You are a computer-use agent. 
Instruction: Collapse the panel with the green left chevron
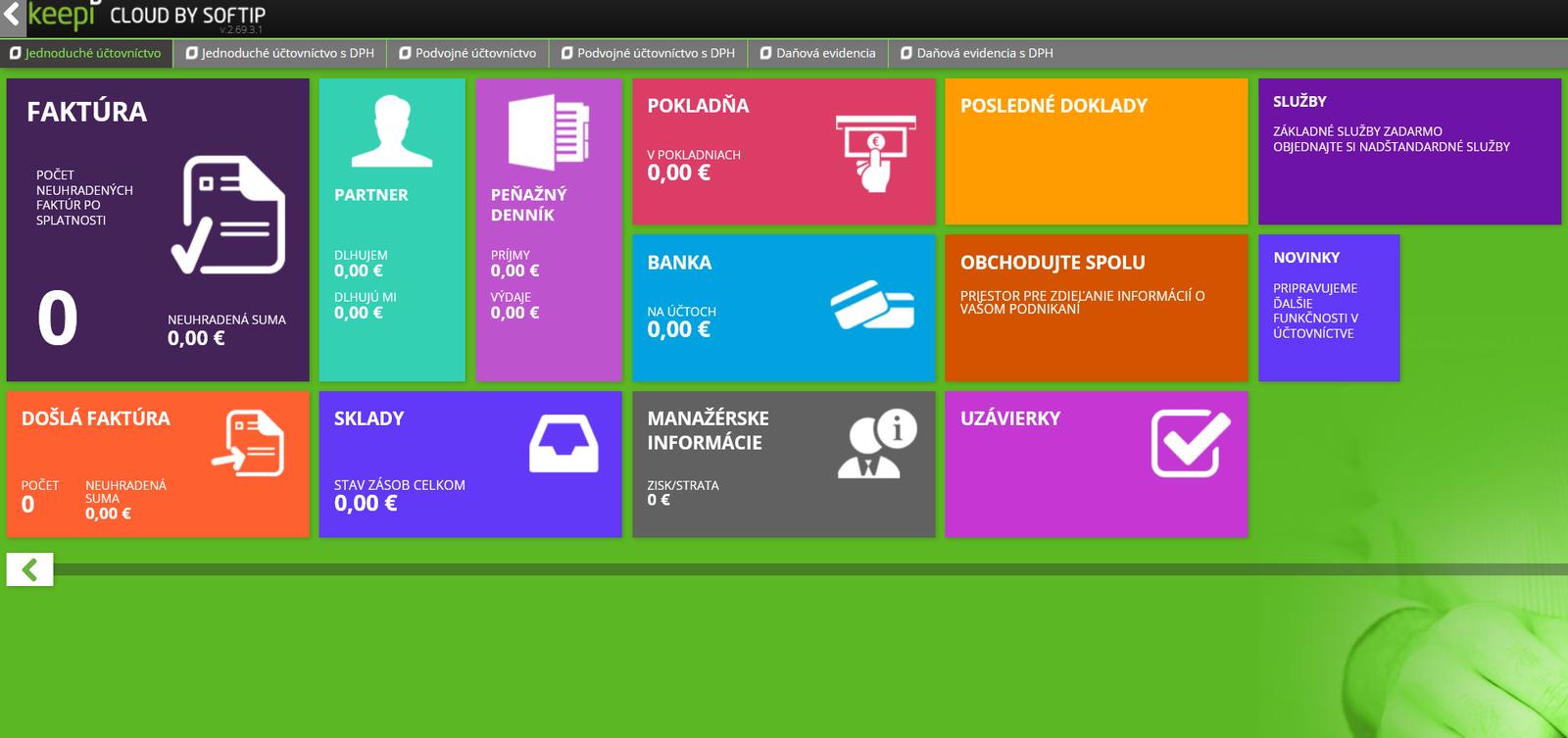30,569
